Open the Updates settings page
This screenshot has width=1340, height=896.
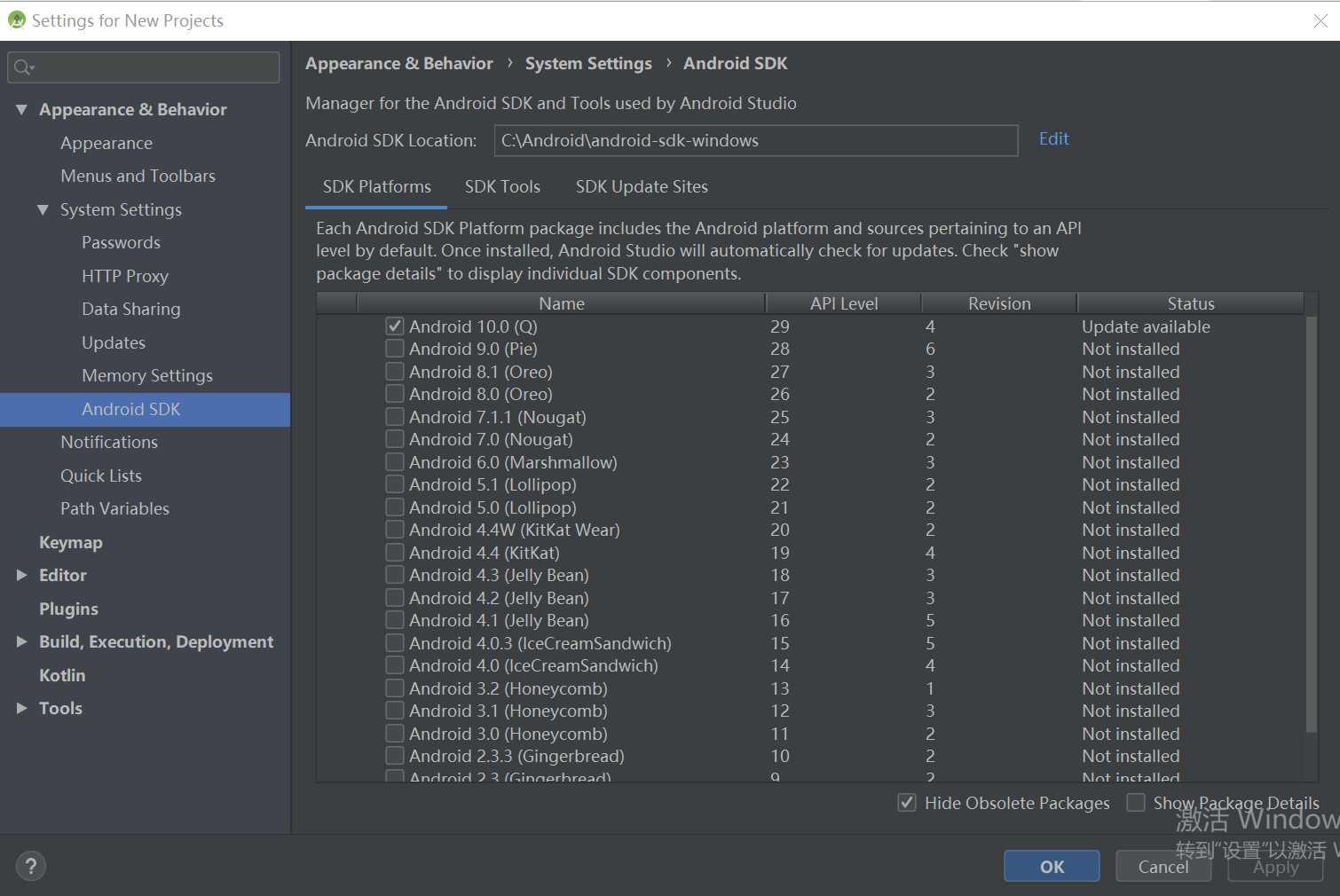[x=114, y=342]
